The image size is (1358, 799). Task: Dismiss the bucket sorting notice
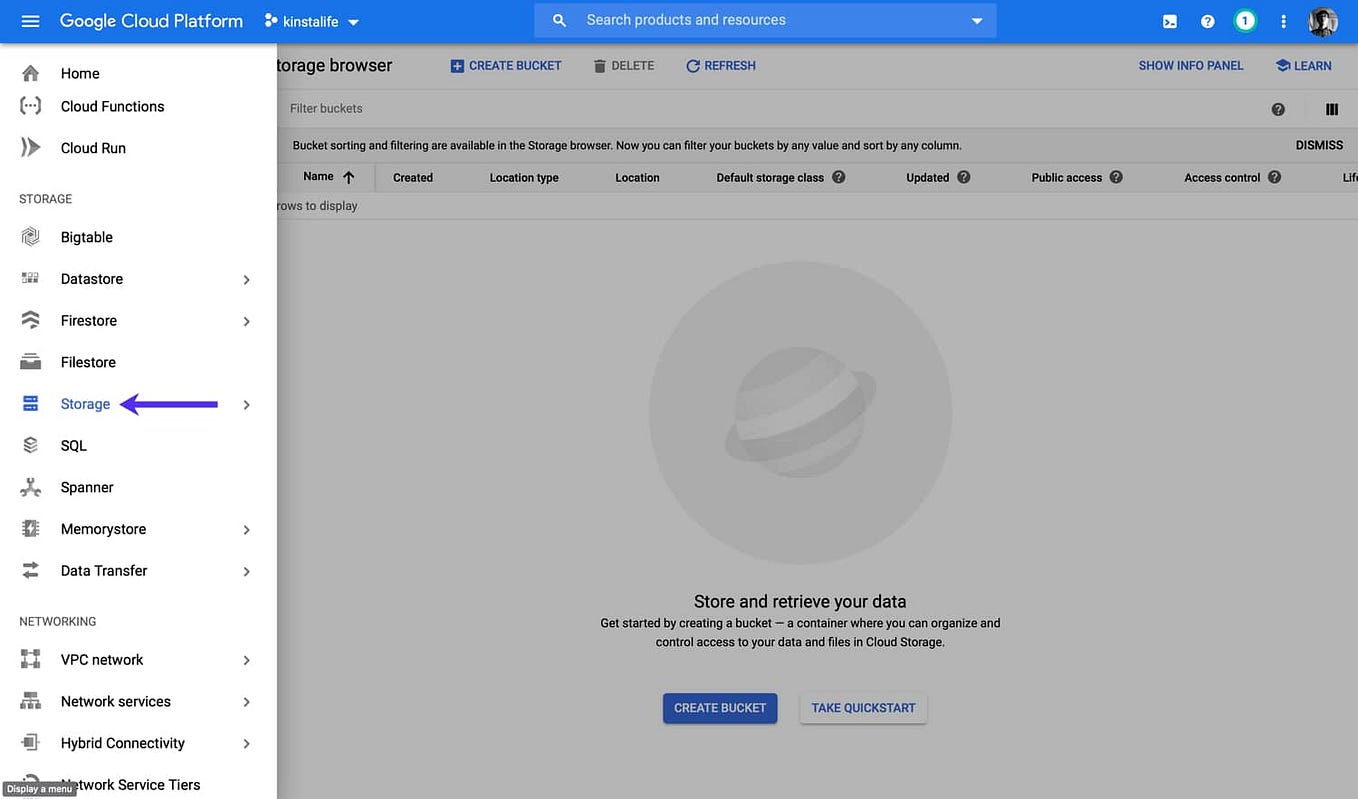(1319, 144)
